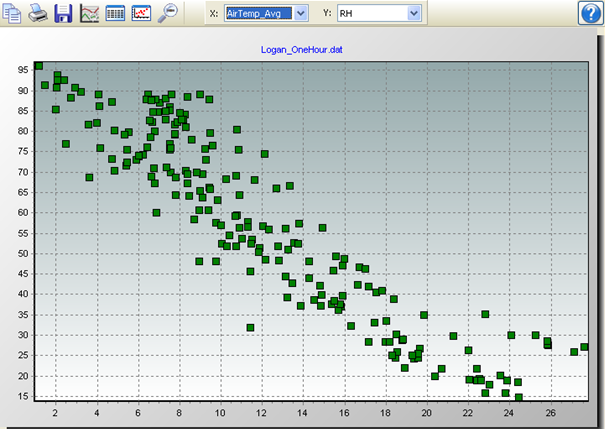Click the 50 label on Y axis
The image size is (605, 429).
tap(23, 253)
